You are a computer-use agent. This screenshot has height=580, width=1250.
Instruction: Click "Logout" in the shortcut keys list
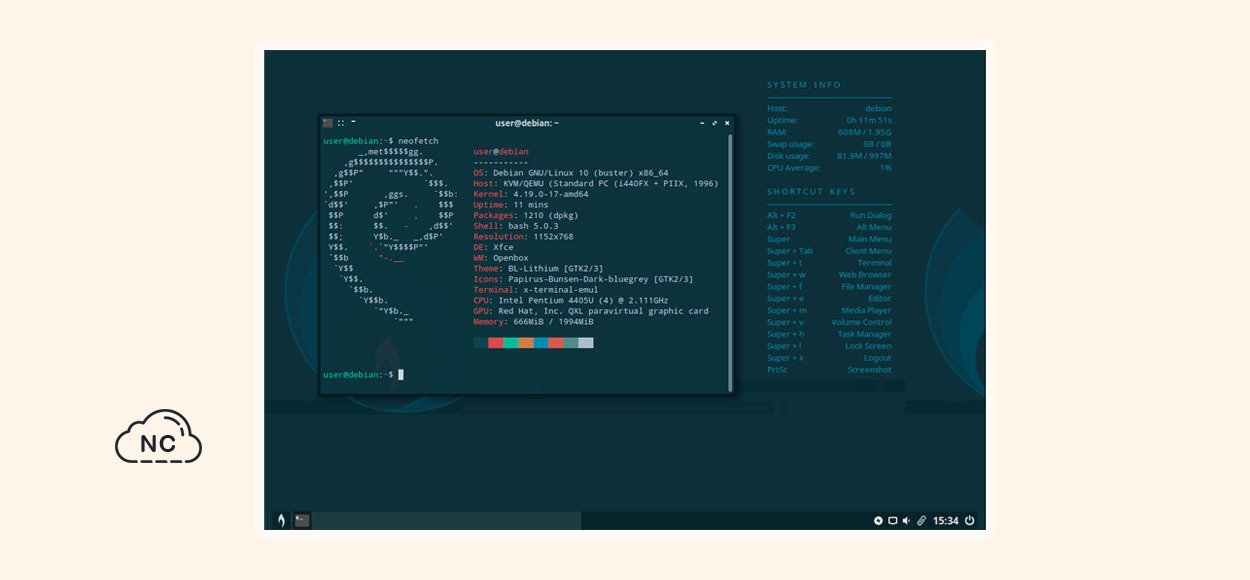tap(878, 358)
